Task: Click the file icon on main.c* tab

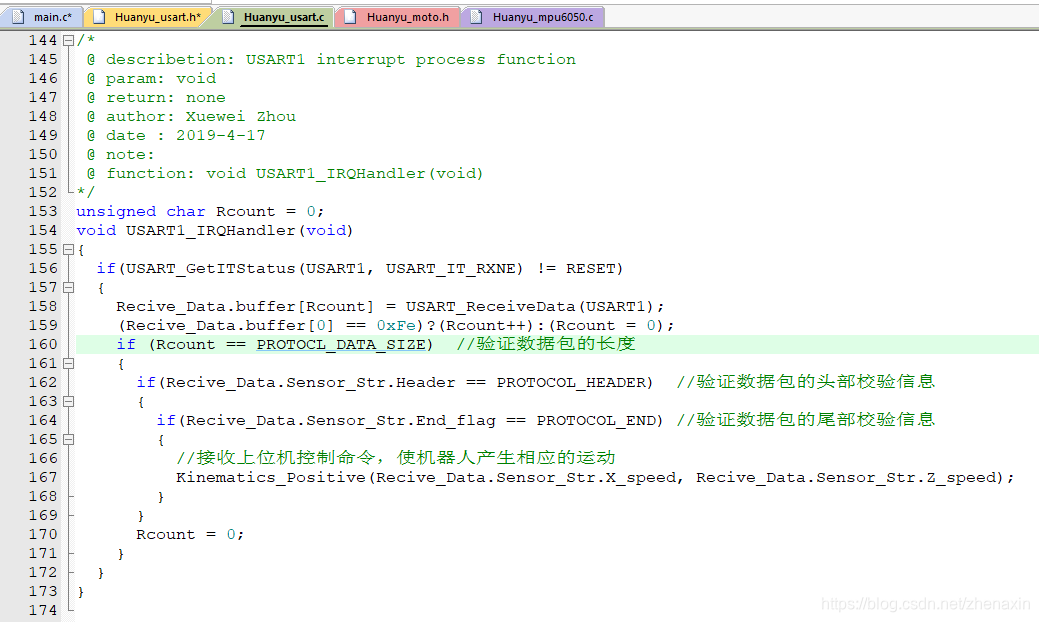Action: [18, 17]
